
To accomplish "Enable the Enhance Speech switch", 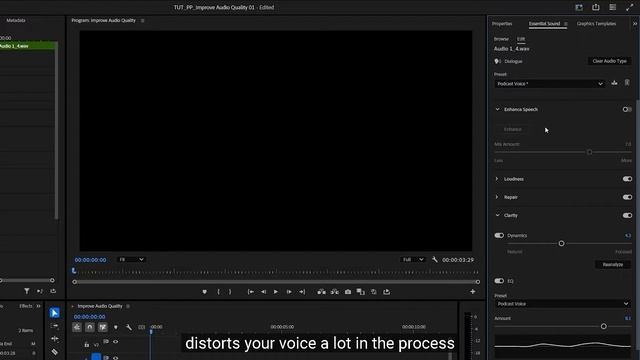I will click(x=627, y=109).
